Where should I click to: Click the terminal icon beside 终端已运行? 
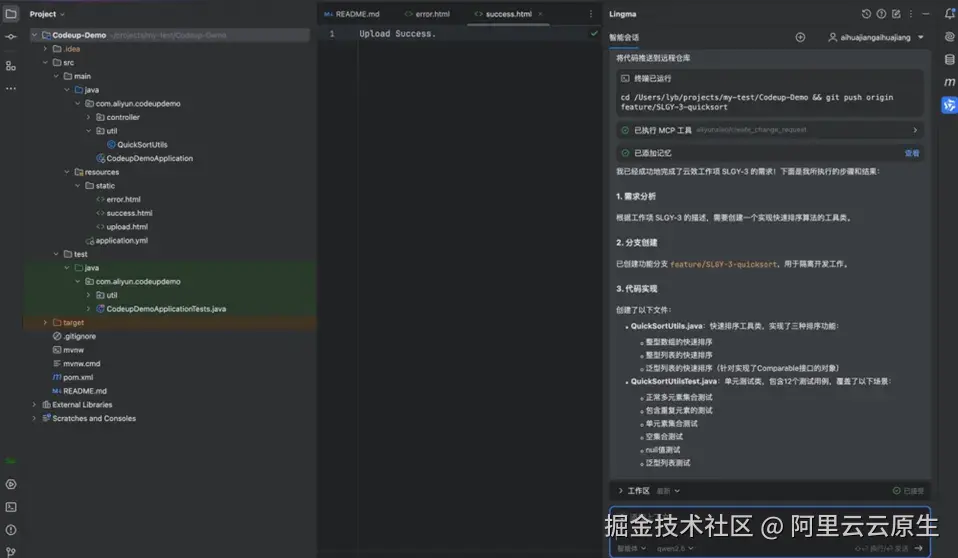625,78
